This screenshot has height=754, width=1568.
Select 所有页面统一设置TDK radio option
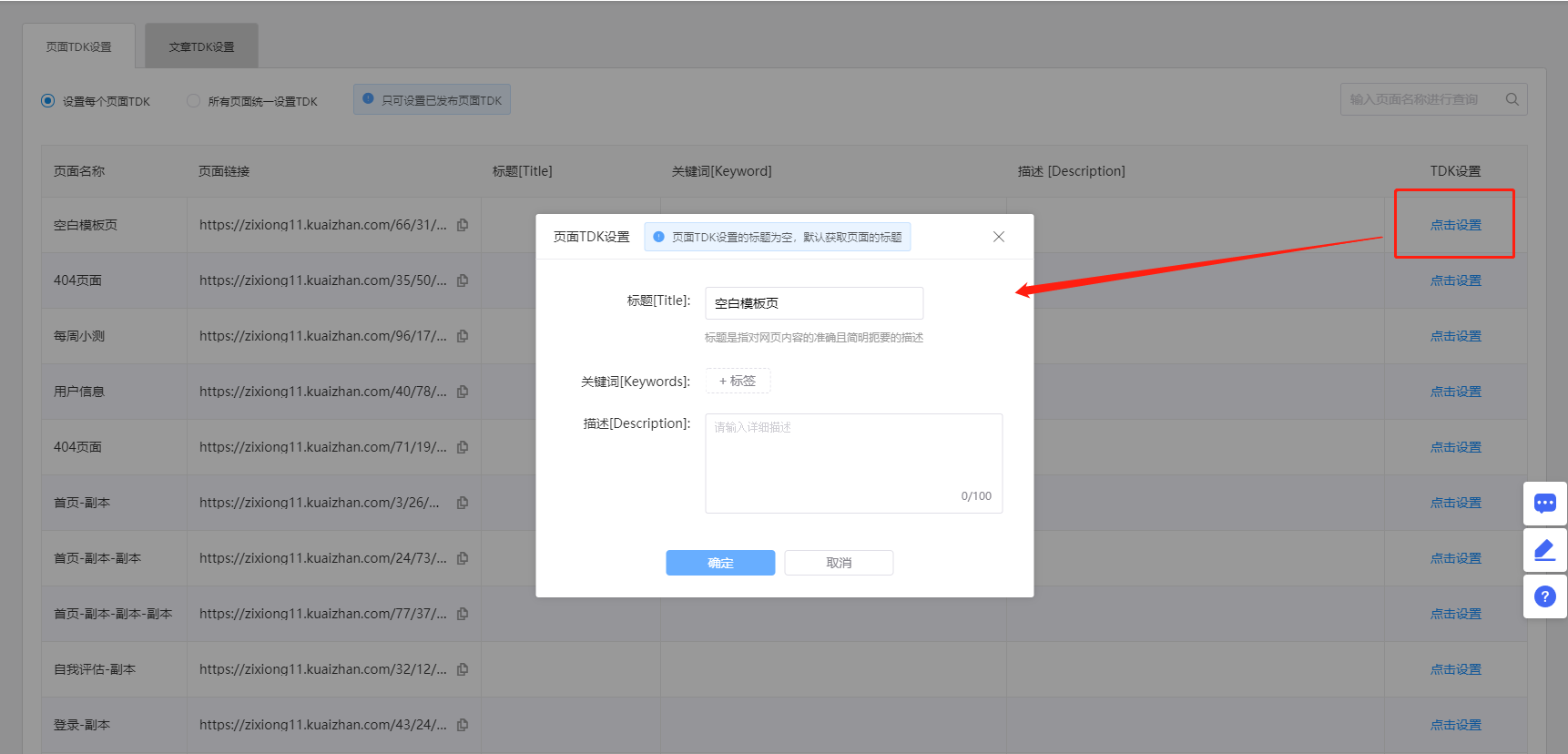[x=193, y=101]
